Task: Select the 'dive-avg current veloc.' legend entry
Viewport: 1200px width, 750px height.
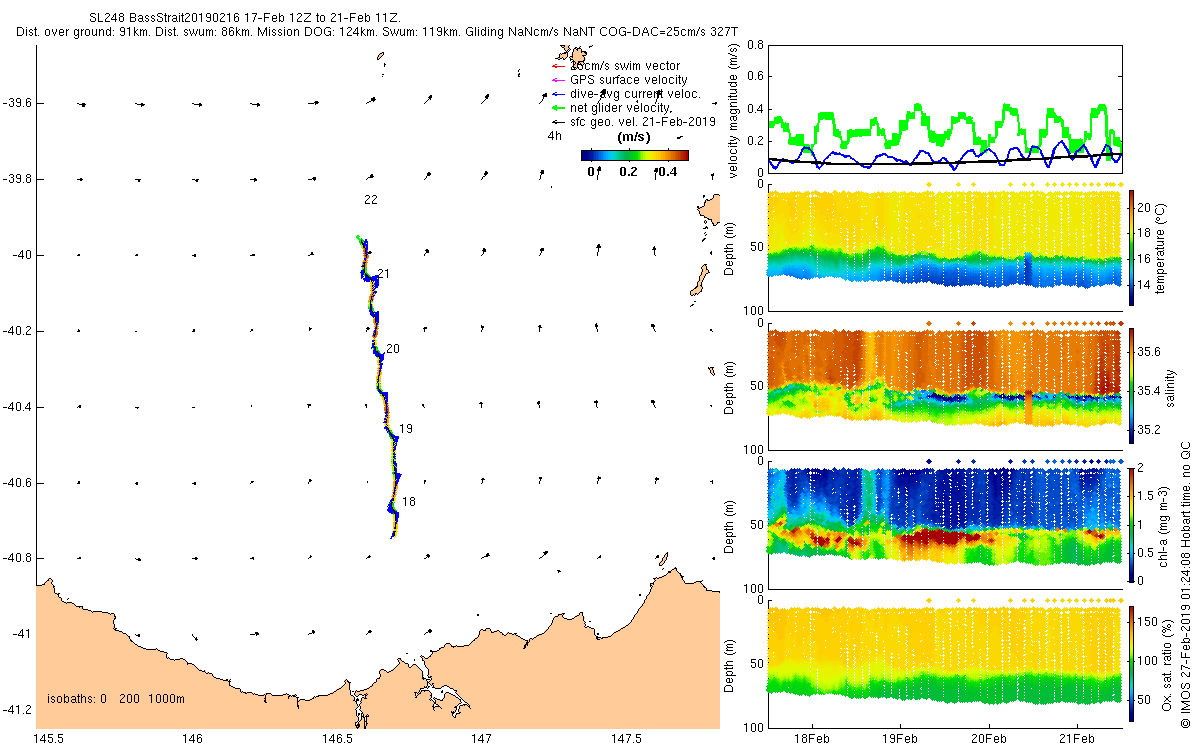Action: [x=625, y=94]
